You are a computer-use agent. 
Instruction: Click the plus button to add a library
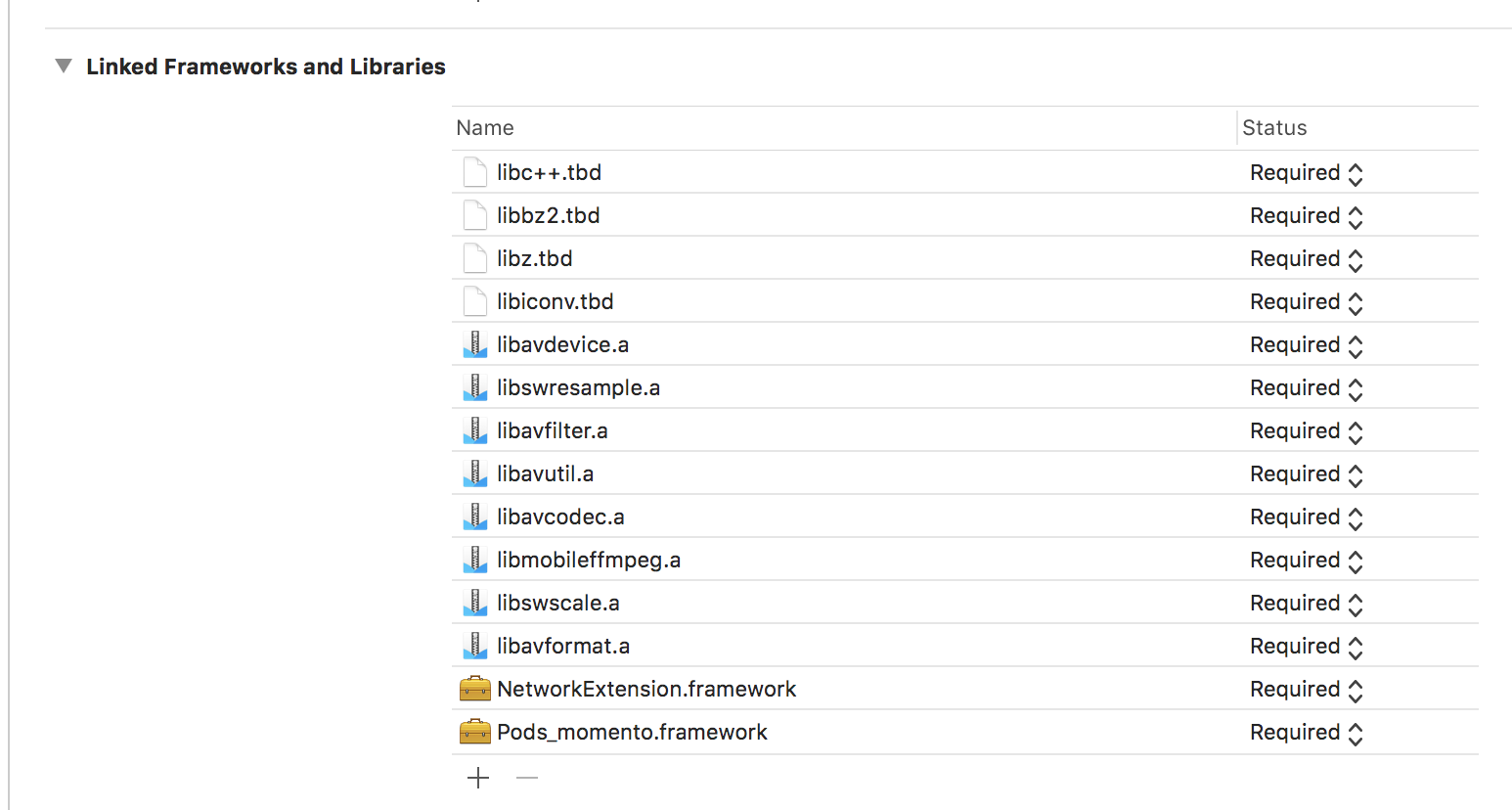[478, 778]
